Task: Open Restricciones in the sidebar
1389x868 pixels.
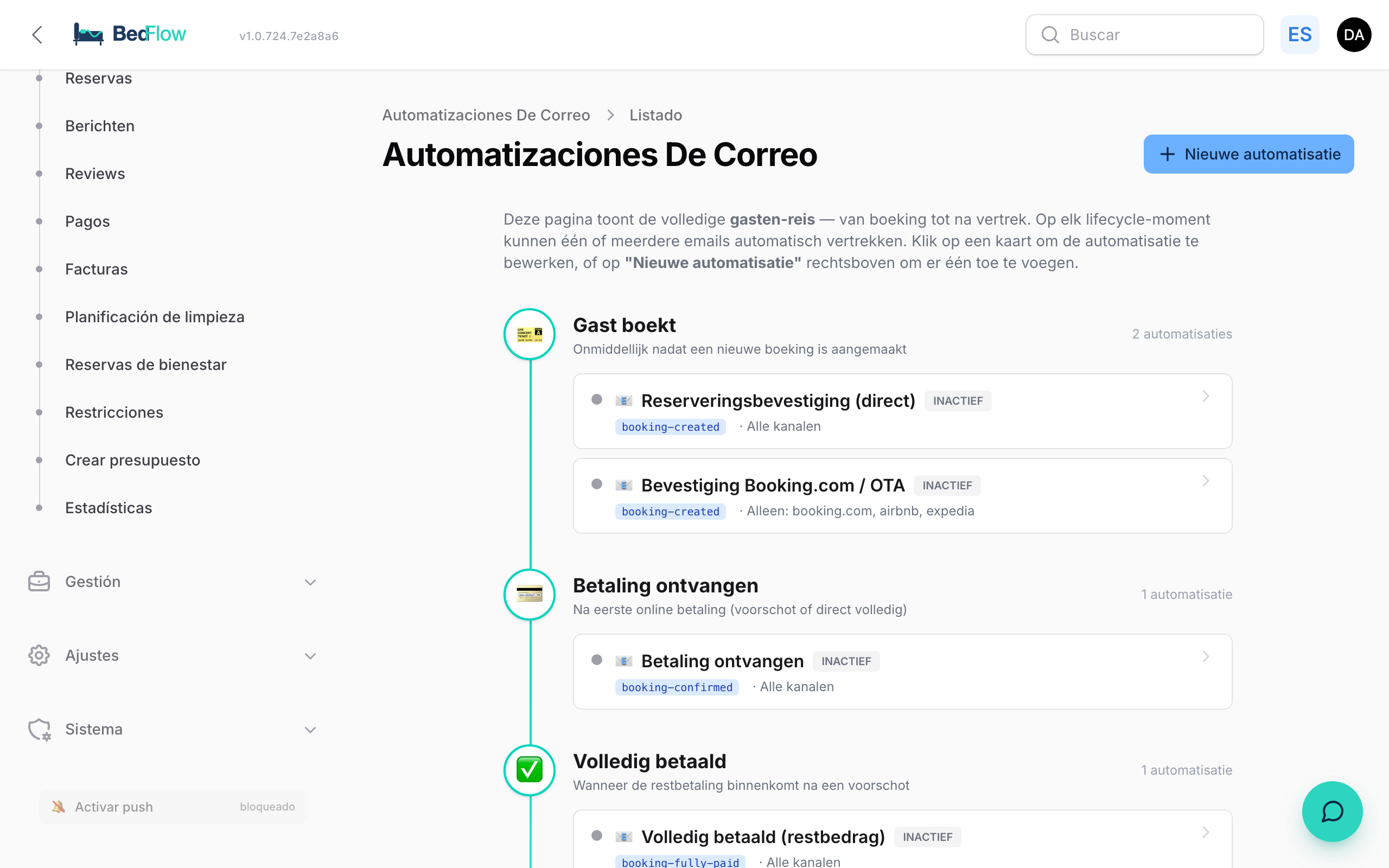Action: pyautogui.click(x=114, y=412)
